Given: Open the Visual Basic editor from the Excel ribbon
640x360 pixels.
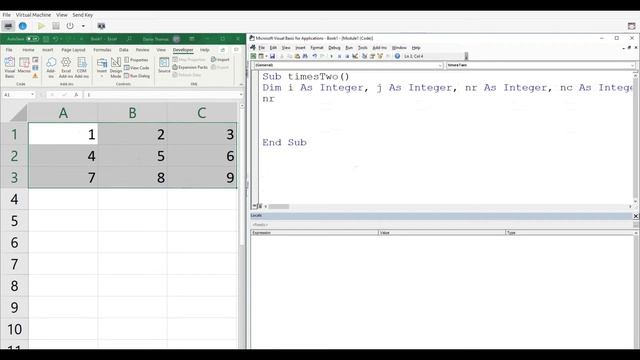Looking at the screenshot, I should (9, 67).
